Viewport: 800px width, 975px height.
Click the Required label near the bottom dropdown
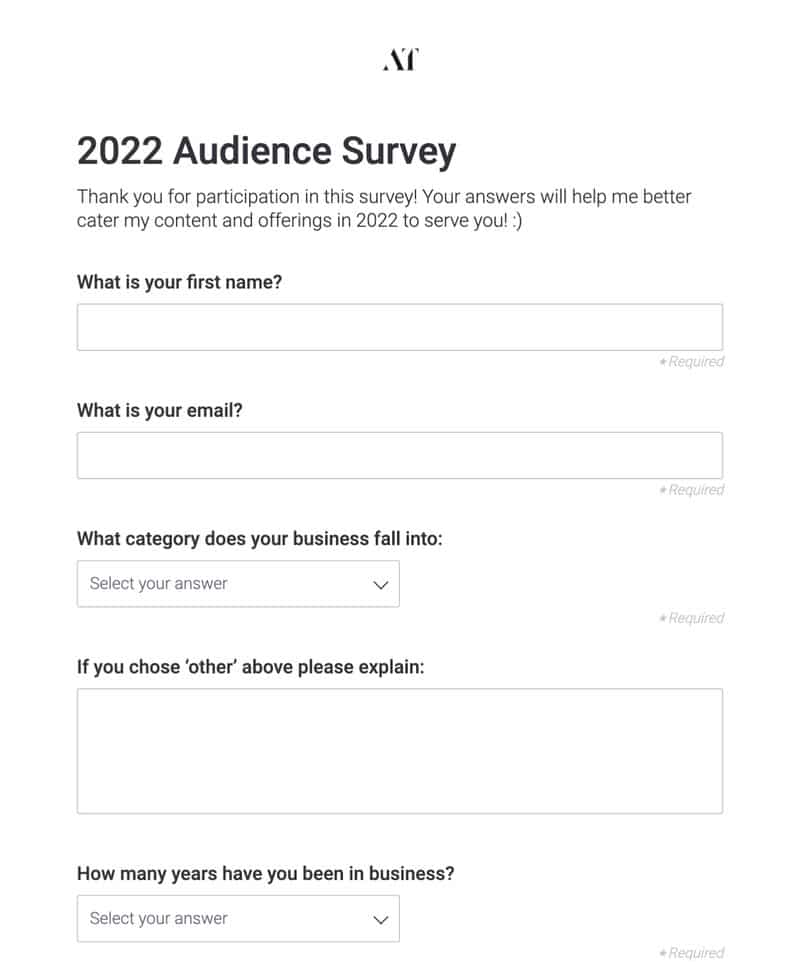(x=692, y=952)
